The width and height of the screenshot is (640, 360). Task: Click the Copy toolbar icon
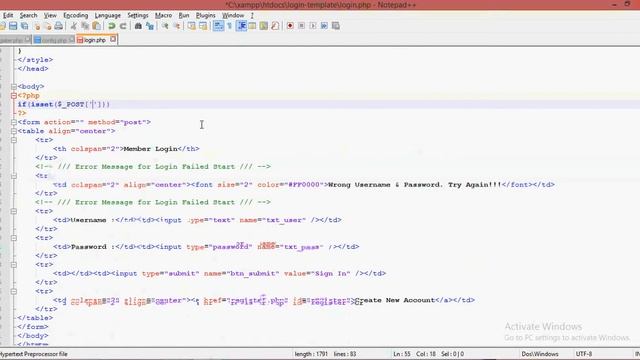(x=85, y=26)
